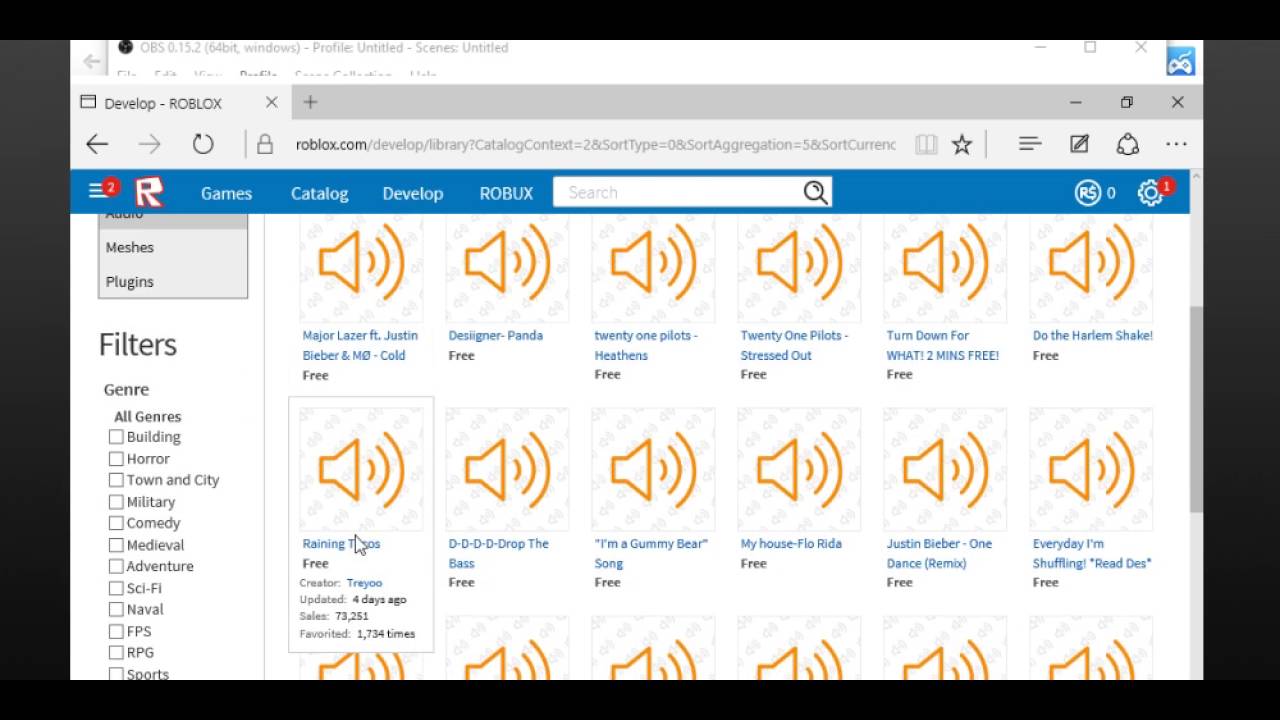Image resolution: width=1280 pixels, height=720 pixels.
Task: Click the browser forward arrow
Action: click(x=150, y=144)
